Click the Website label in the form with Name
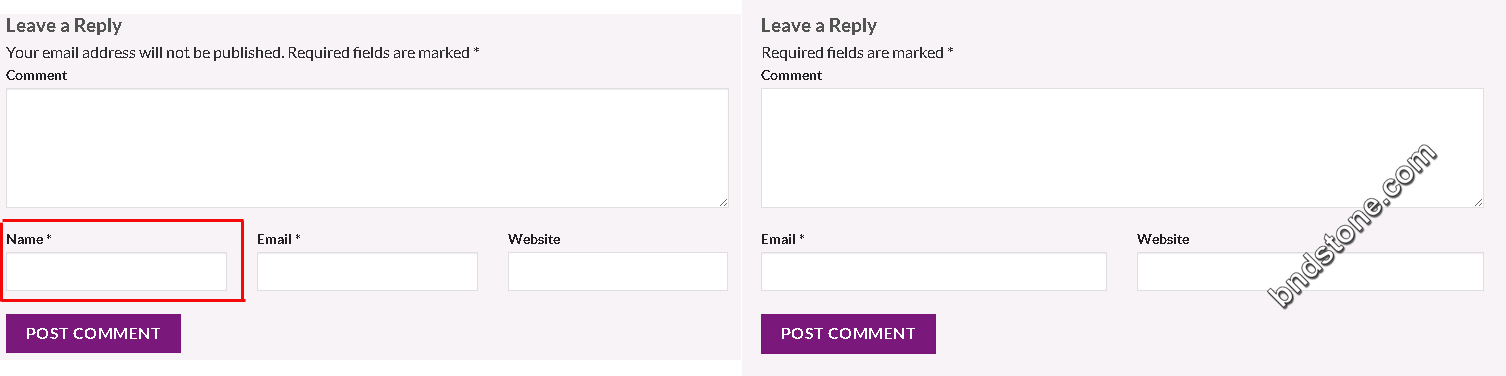This screenshot has height=376, width=1506. point(534,239)
